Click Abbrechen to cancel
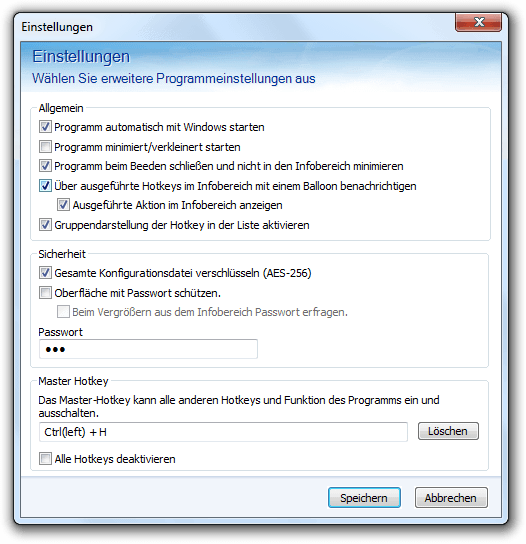Image resolution: width=526 pixels, height=544 pixels. coord(451,498)
